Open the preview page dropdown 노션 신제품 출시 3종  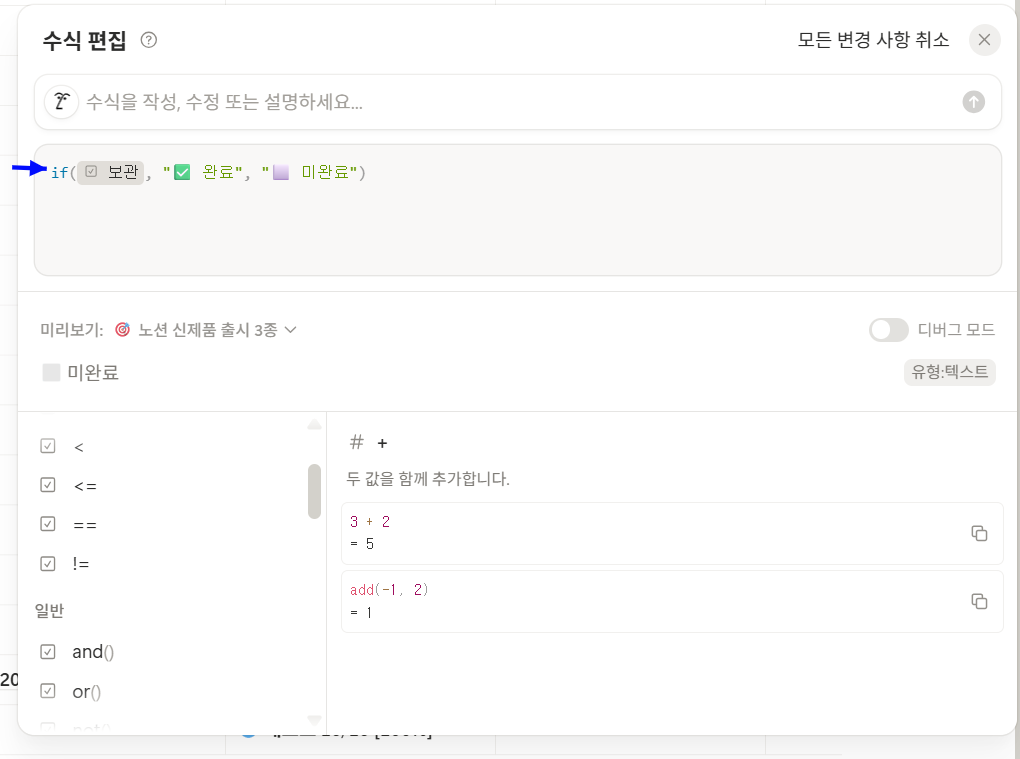pos(206,330)
